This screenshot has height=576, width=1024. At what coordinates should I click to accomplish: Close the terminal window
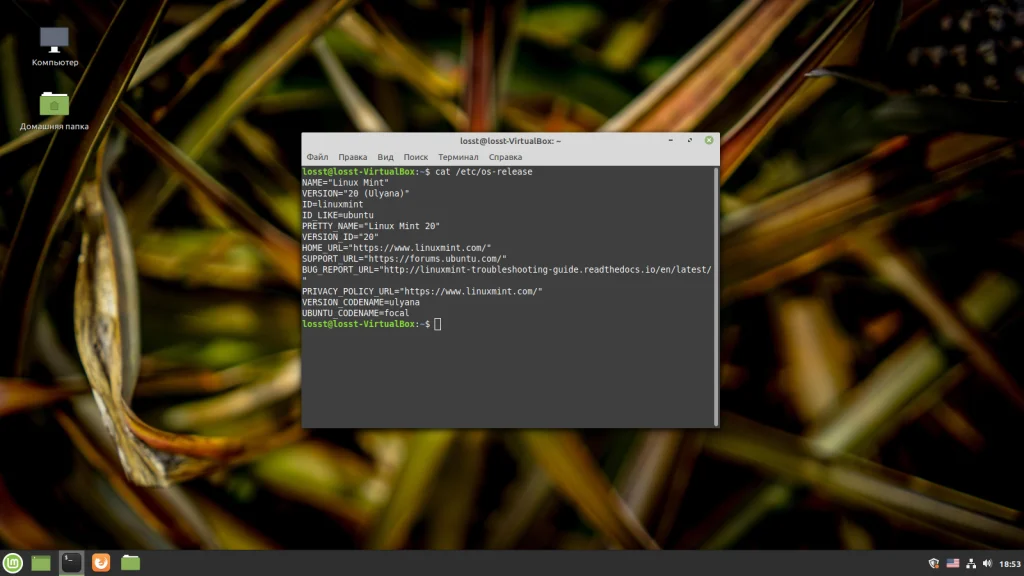click(709, 140)
